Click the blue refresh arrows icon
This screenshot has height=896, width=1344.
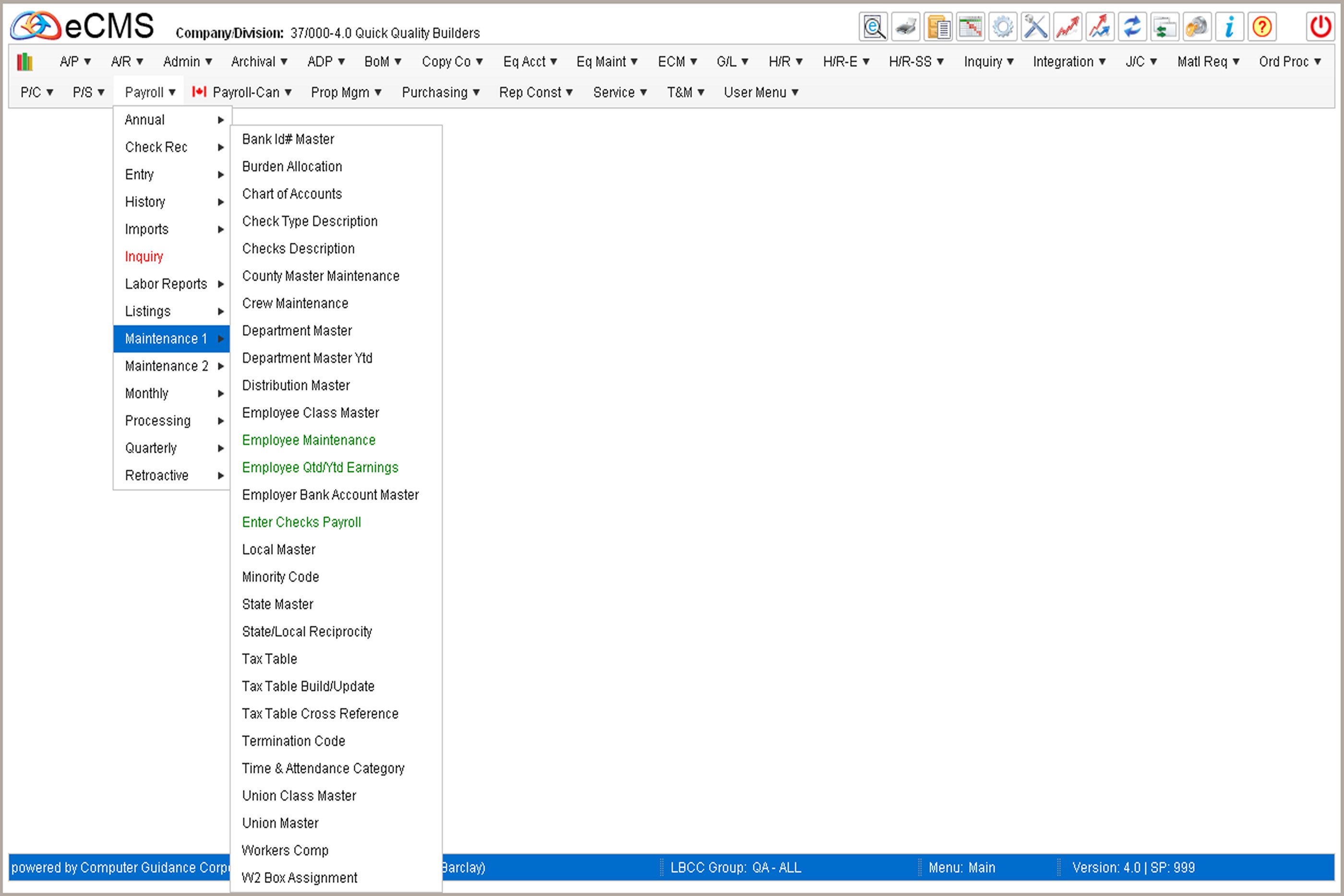(x=1132, y=27)
